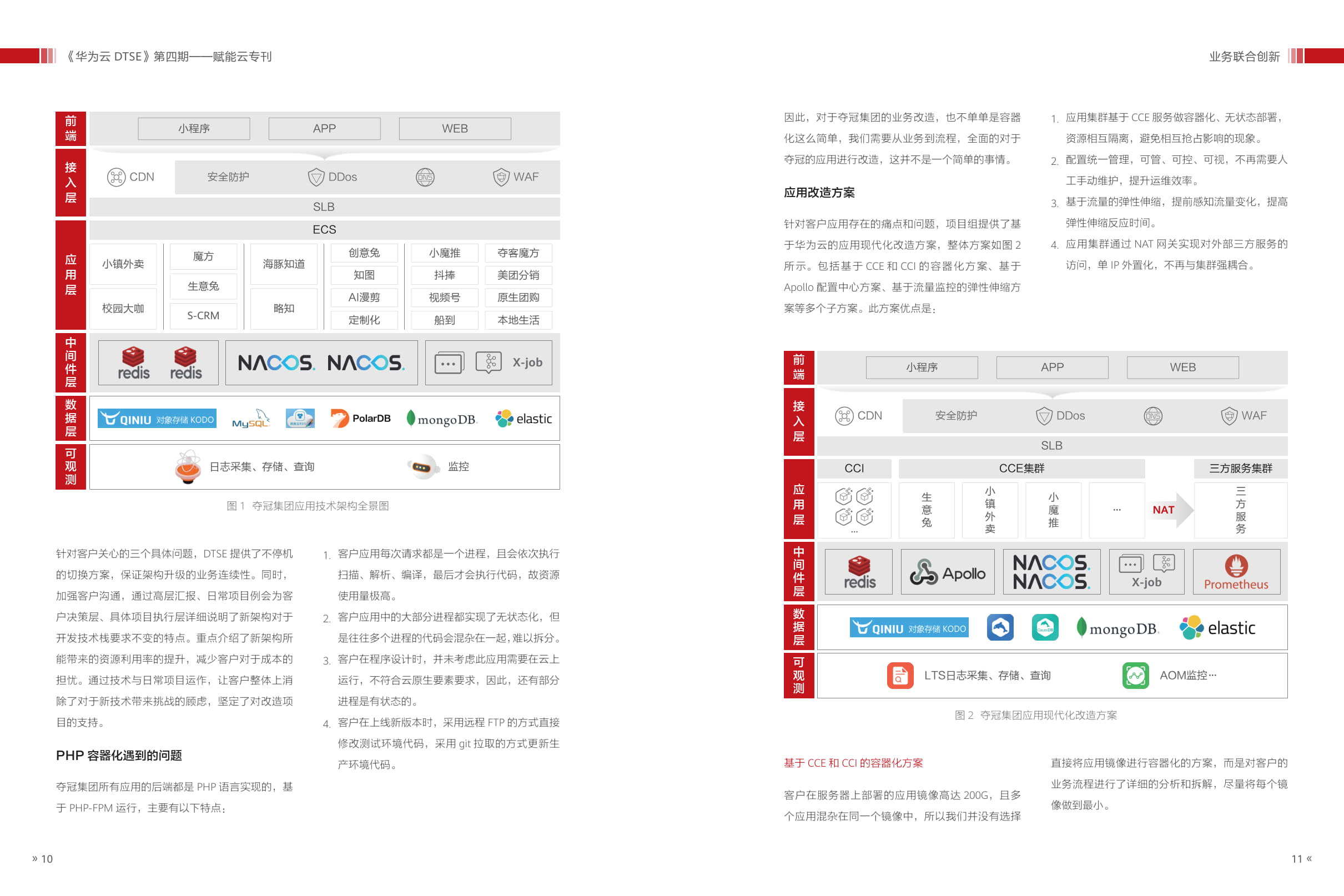
Task: Click the elastic logo in Figure 2
Action: click(x=1218, y=628)
